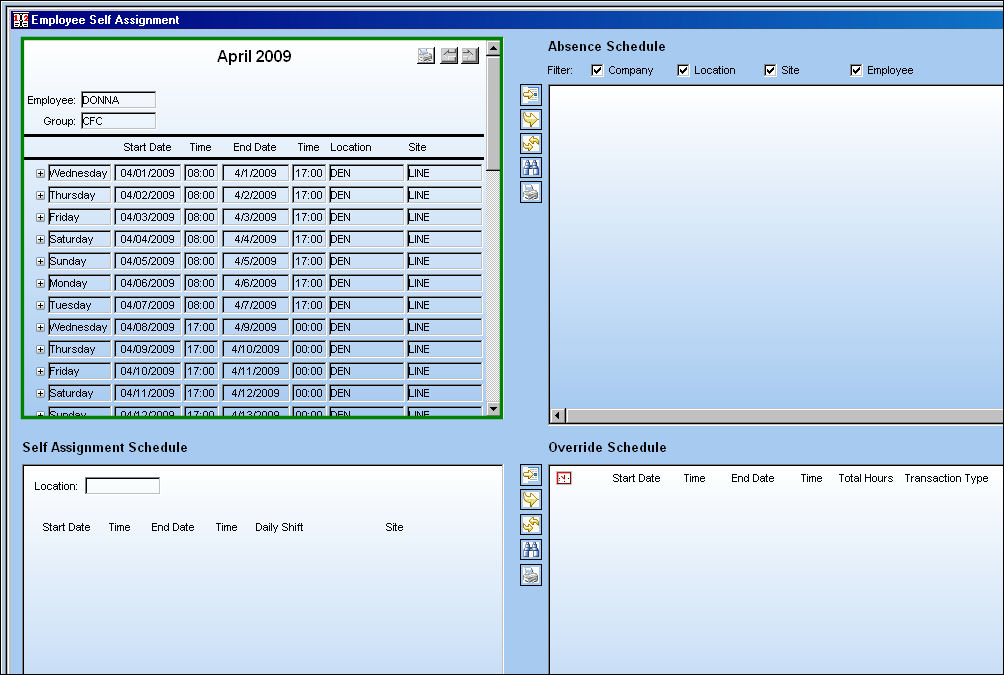Expand the Monday 04/06/2009 row
The height and width of the screenshot is (675, 1004).
click(x=40, y=284)
